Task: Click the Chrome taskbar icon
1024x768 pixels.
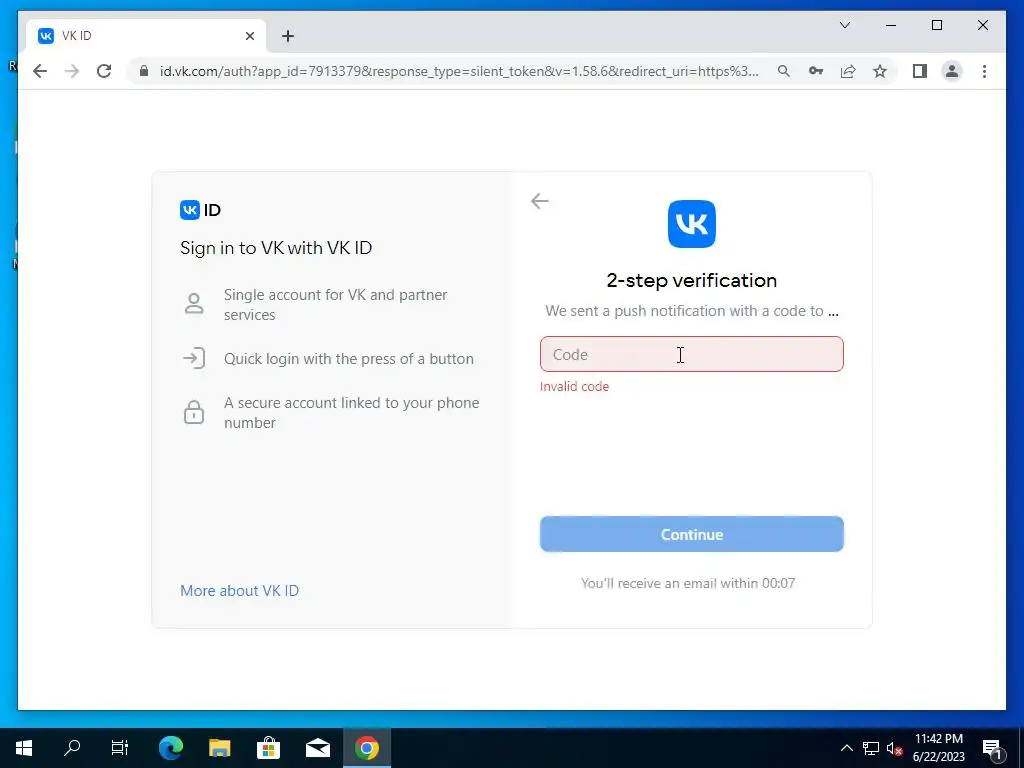Action: pyautogui.click(x=366, y=748)
